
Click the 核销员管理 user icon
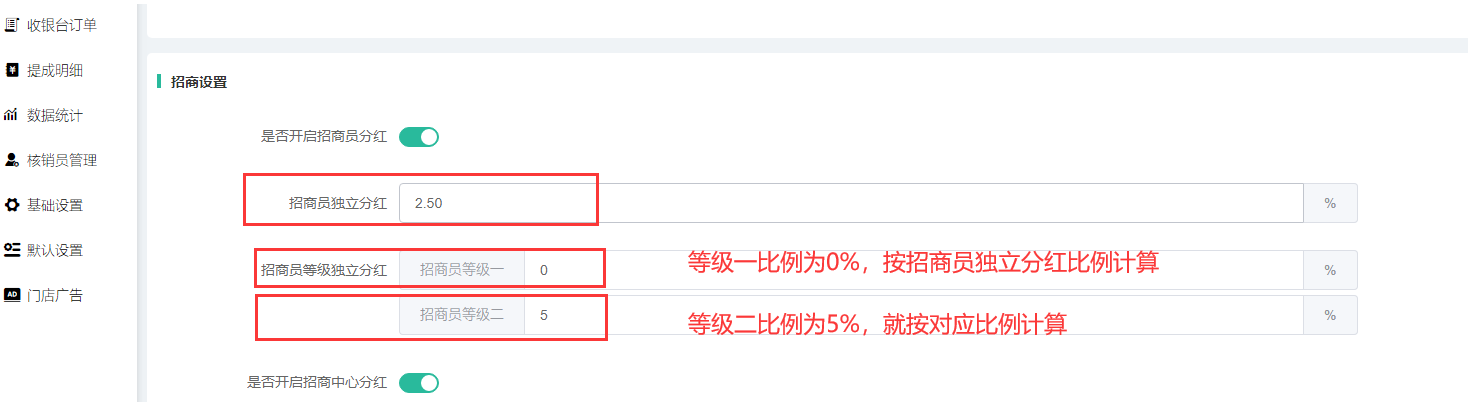12,160
